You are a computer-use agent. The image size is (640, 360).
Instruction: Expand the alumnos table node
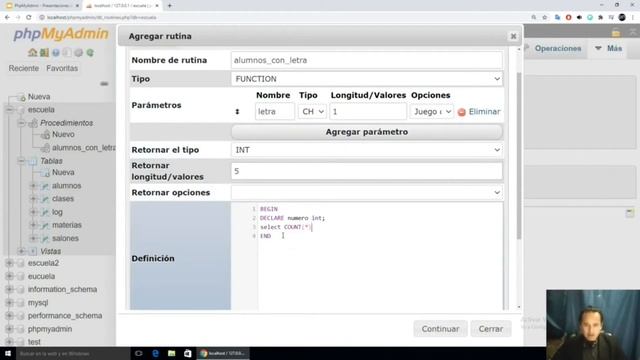pyautogui.click(x=33, y=186)
